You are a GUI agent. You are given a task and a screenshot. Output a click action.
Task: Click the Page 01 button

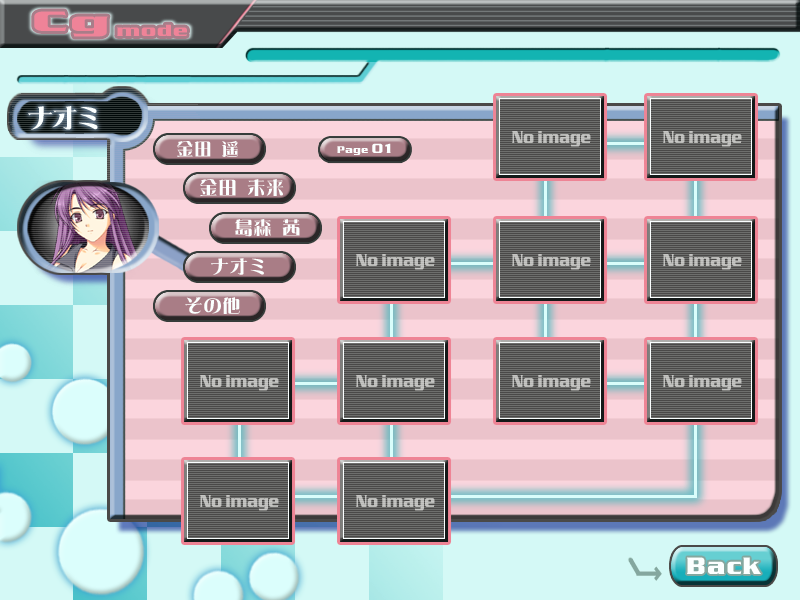point(364,149)
